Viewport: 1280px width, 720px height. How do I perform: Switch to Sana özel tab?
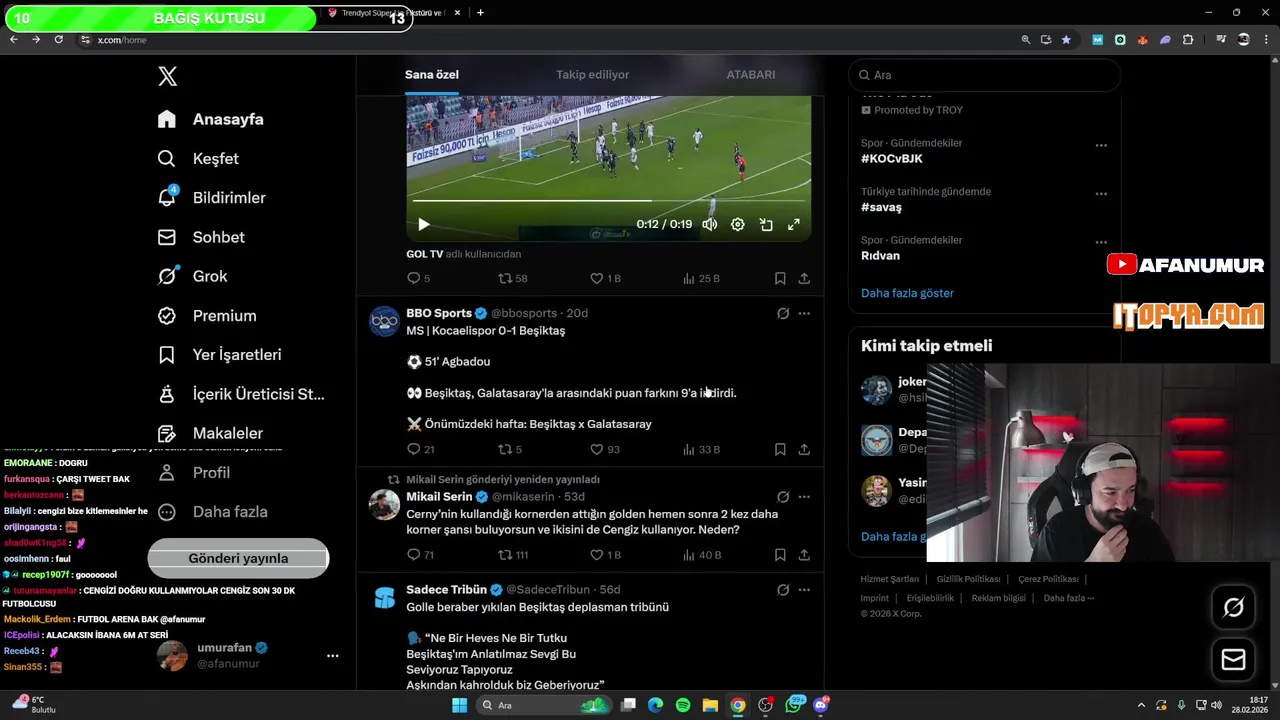coord(432,75)
